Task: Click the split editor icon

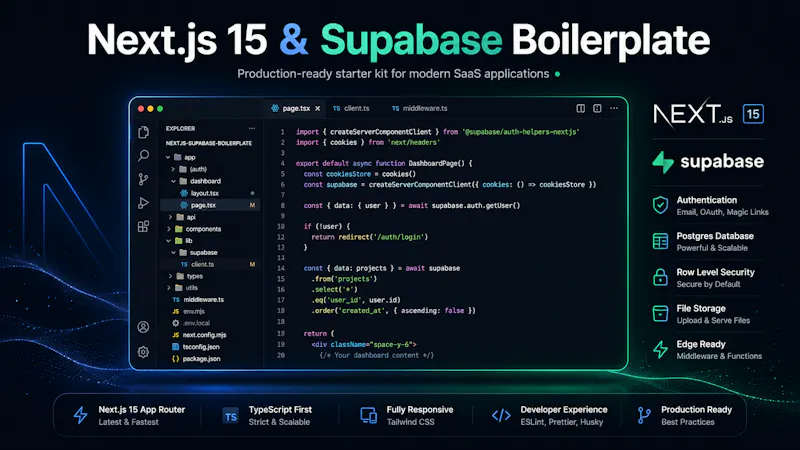Action: 581,108
